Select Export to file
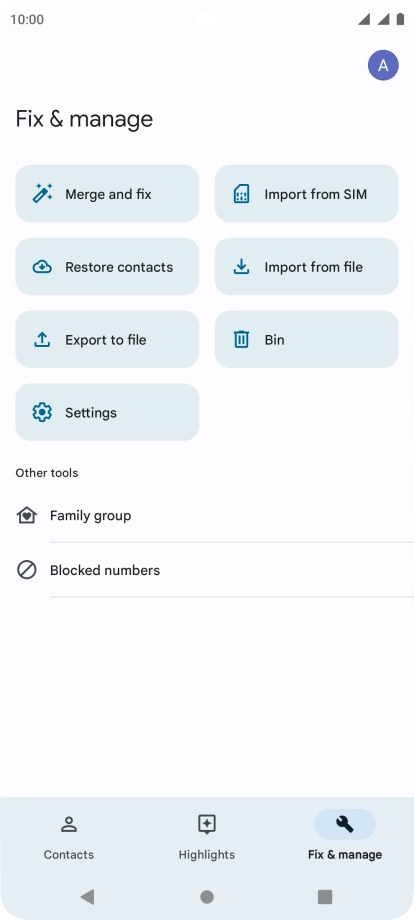 click(107, 339)
